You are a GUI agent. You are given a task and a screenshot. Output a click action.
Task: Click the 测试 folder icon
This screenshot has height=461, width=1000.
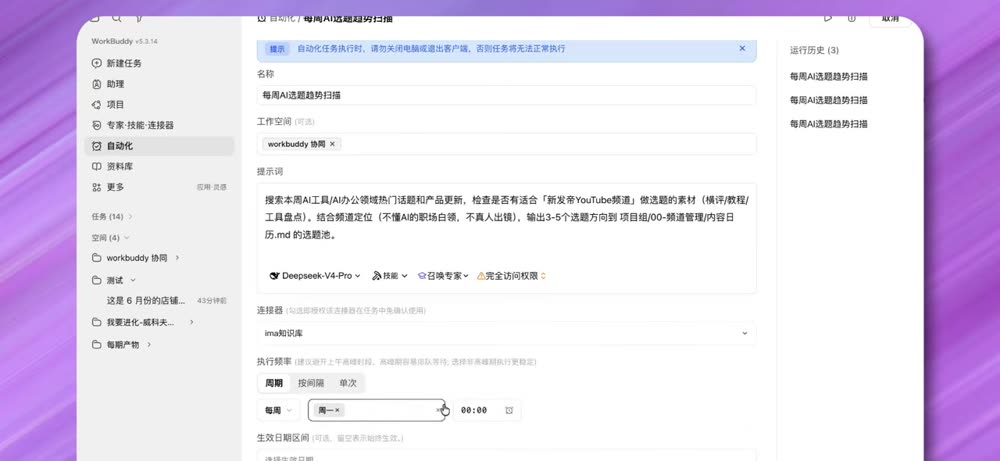pyautogui.click(x=96, y=280)
